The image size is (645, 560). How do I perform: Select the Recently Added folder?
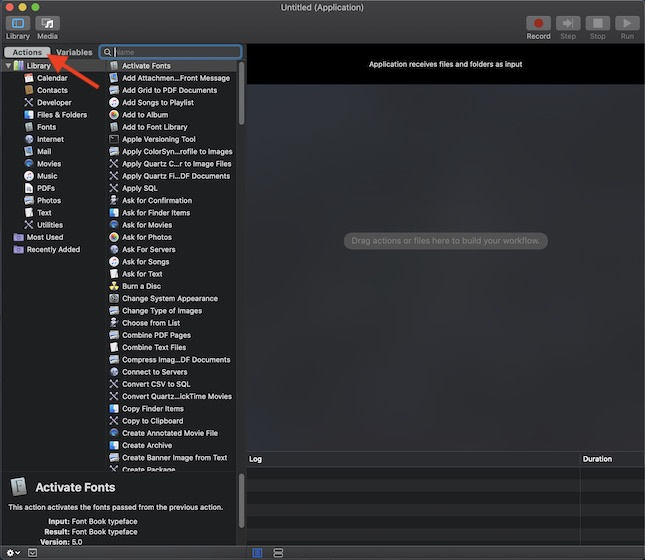coord(53,249)
